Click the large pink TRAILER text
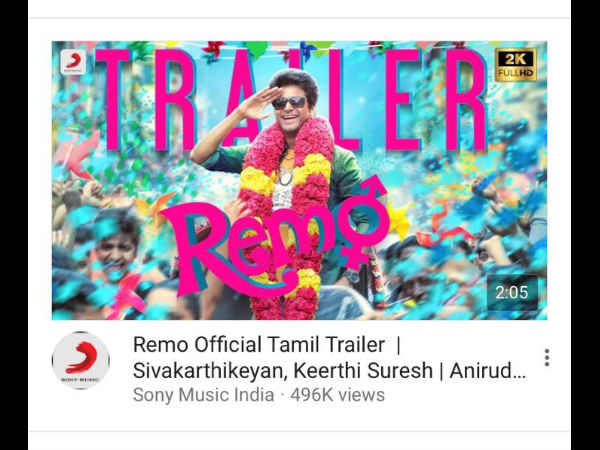 pos(291,99)
